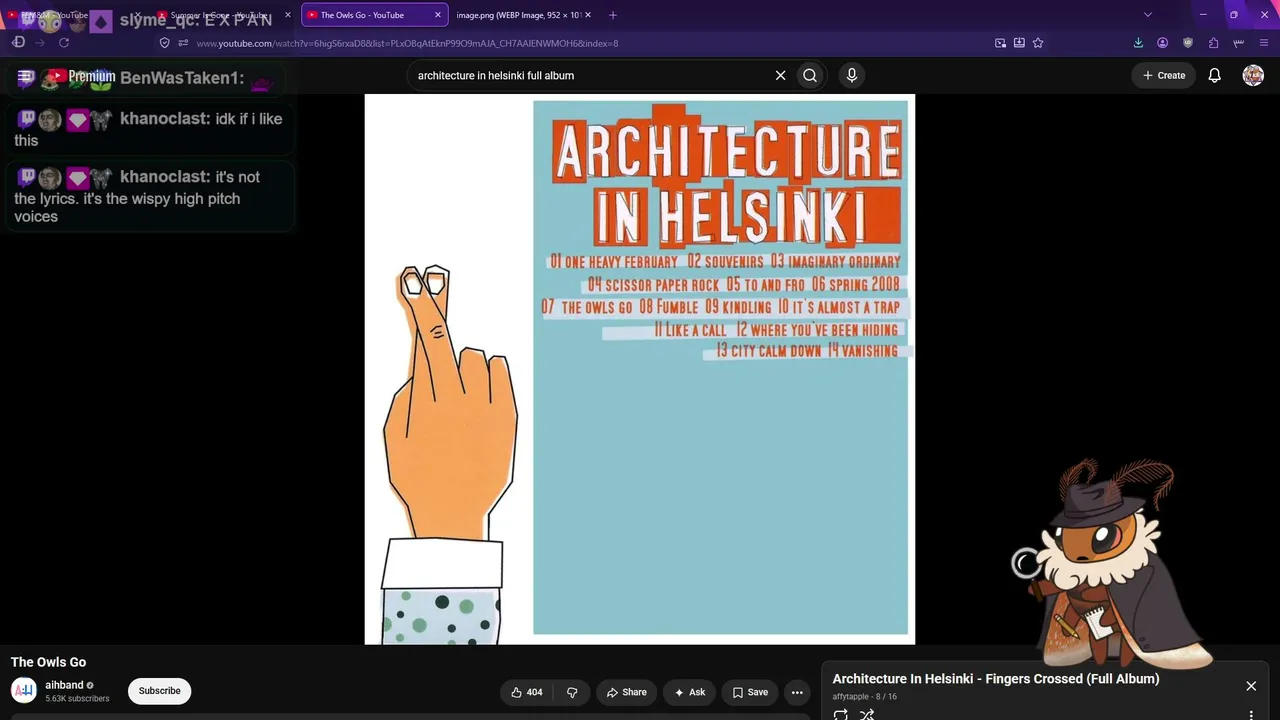Open the YouTube account avatar menu
This screenshot has width=1280, height=720.
point(1253,75)
